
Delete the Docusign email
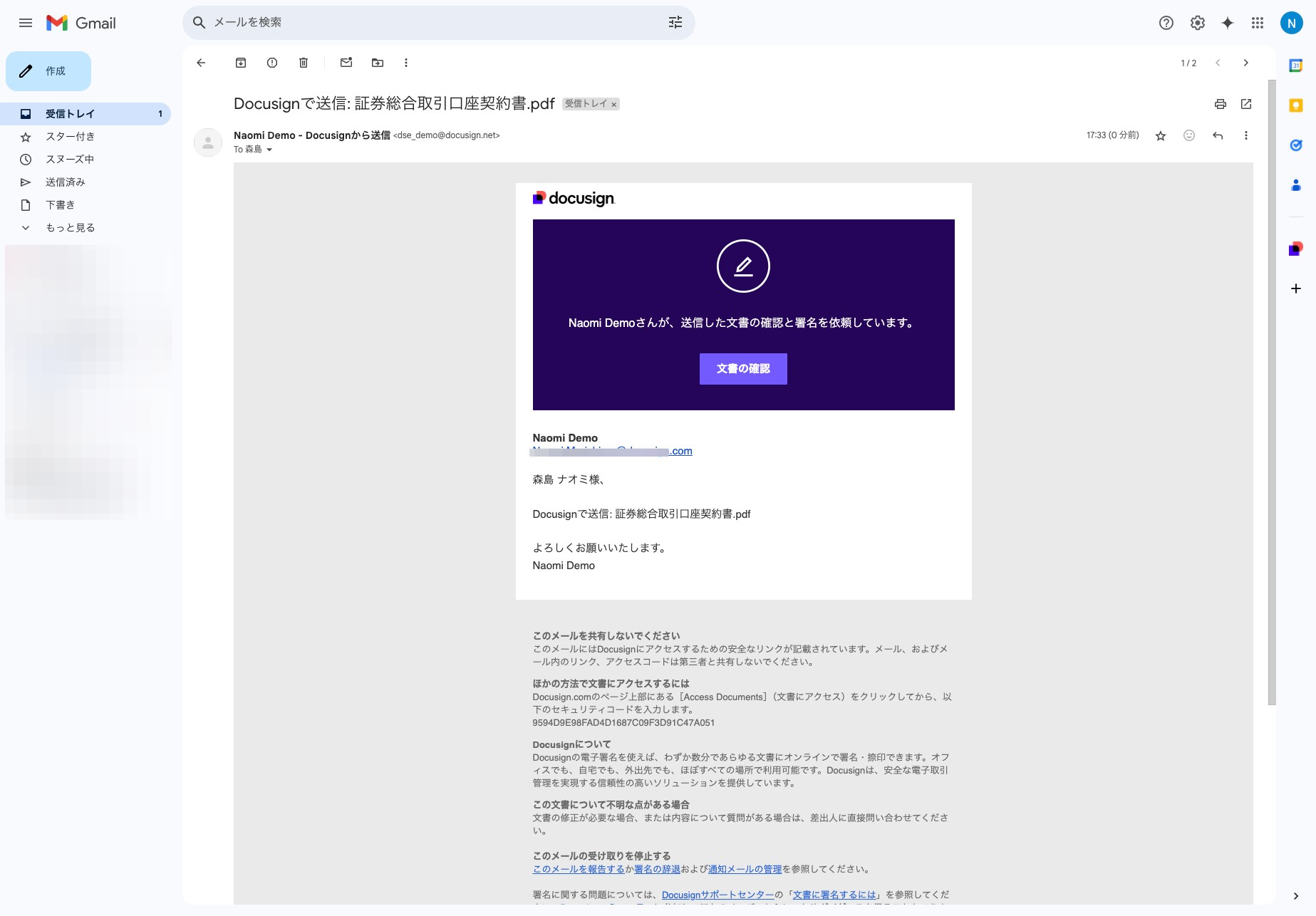[303, 63]
